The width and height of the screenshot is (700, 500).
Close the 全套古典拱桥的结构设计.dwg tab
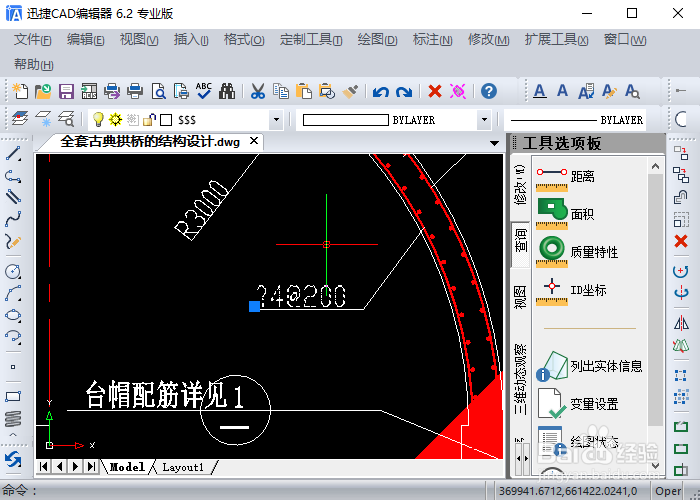pyautogui.click(x=254, y=141)
